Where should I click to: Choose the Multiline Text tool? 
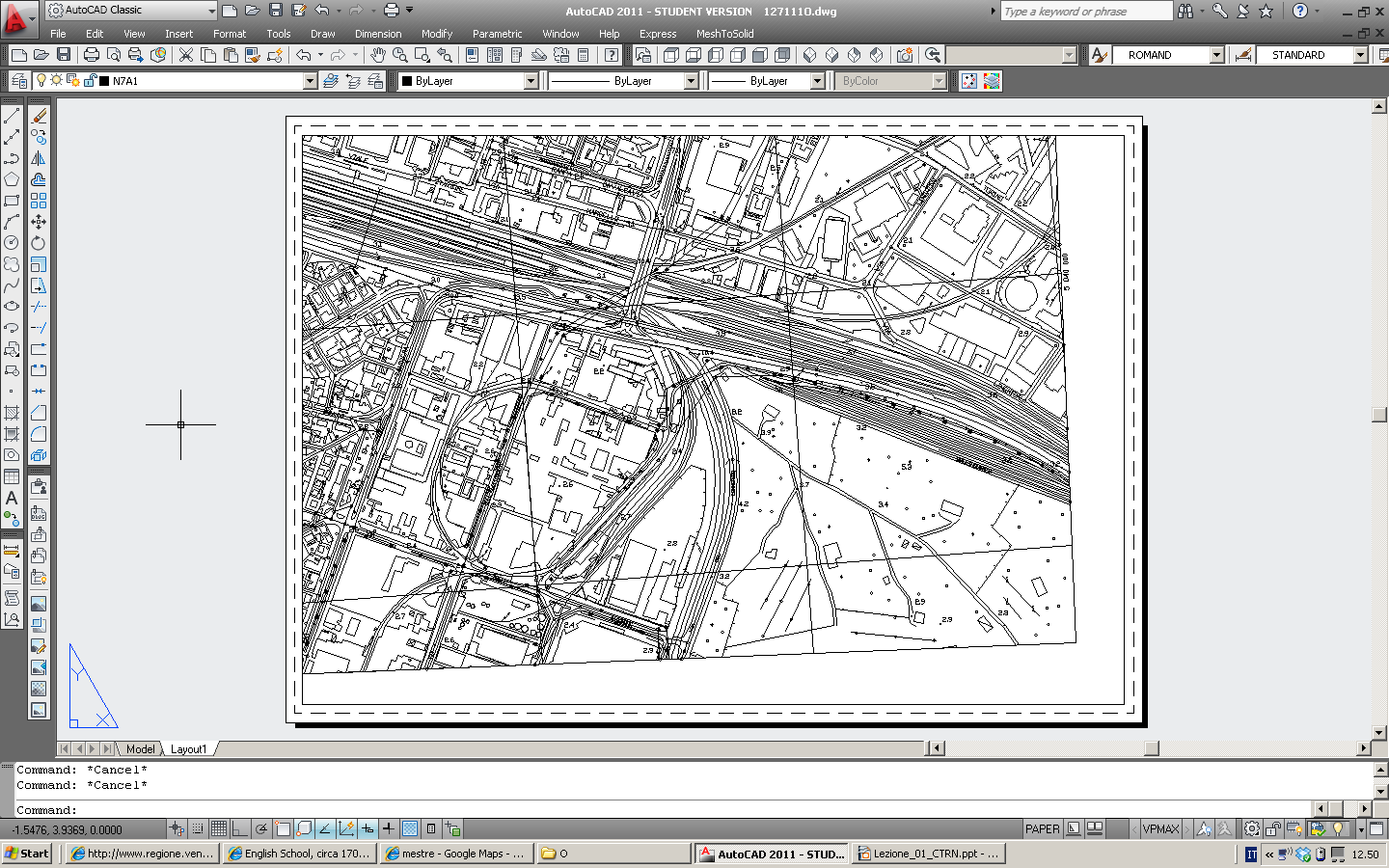(12, 498)
